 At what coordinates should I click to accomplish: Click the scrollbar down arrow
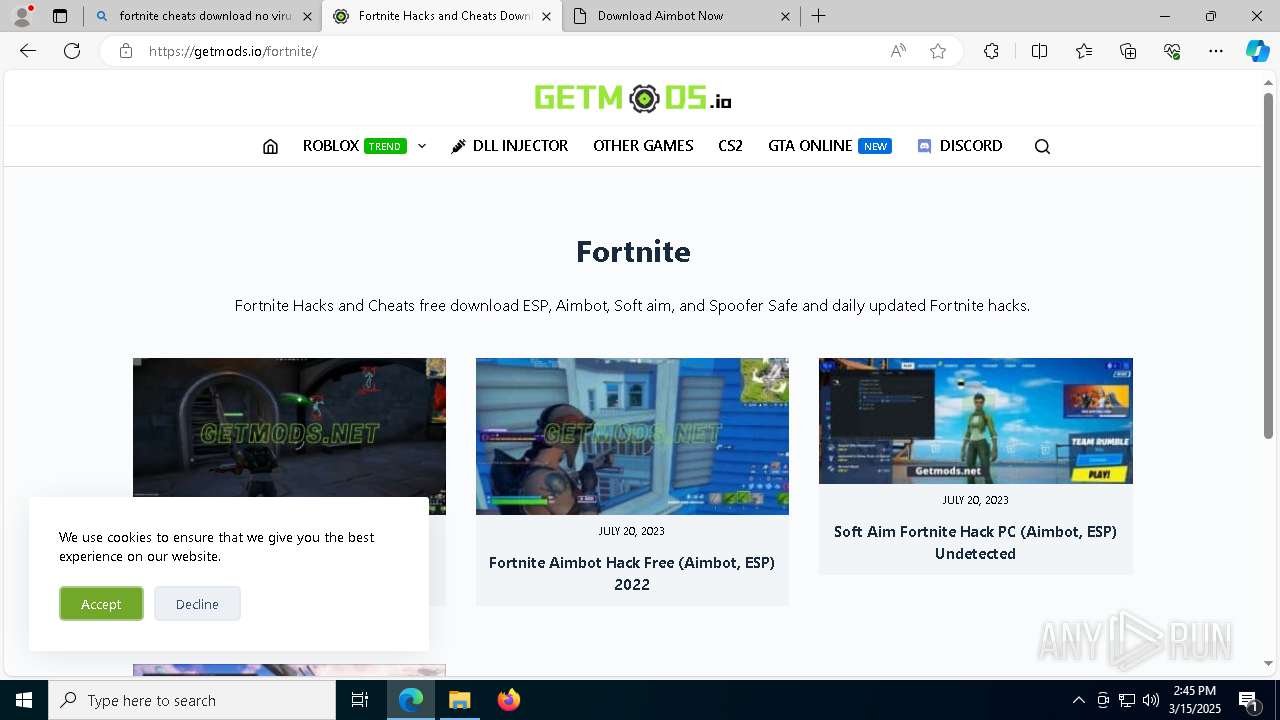pos(1268,663)
